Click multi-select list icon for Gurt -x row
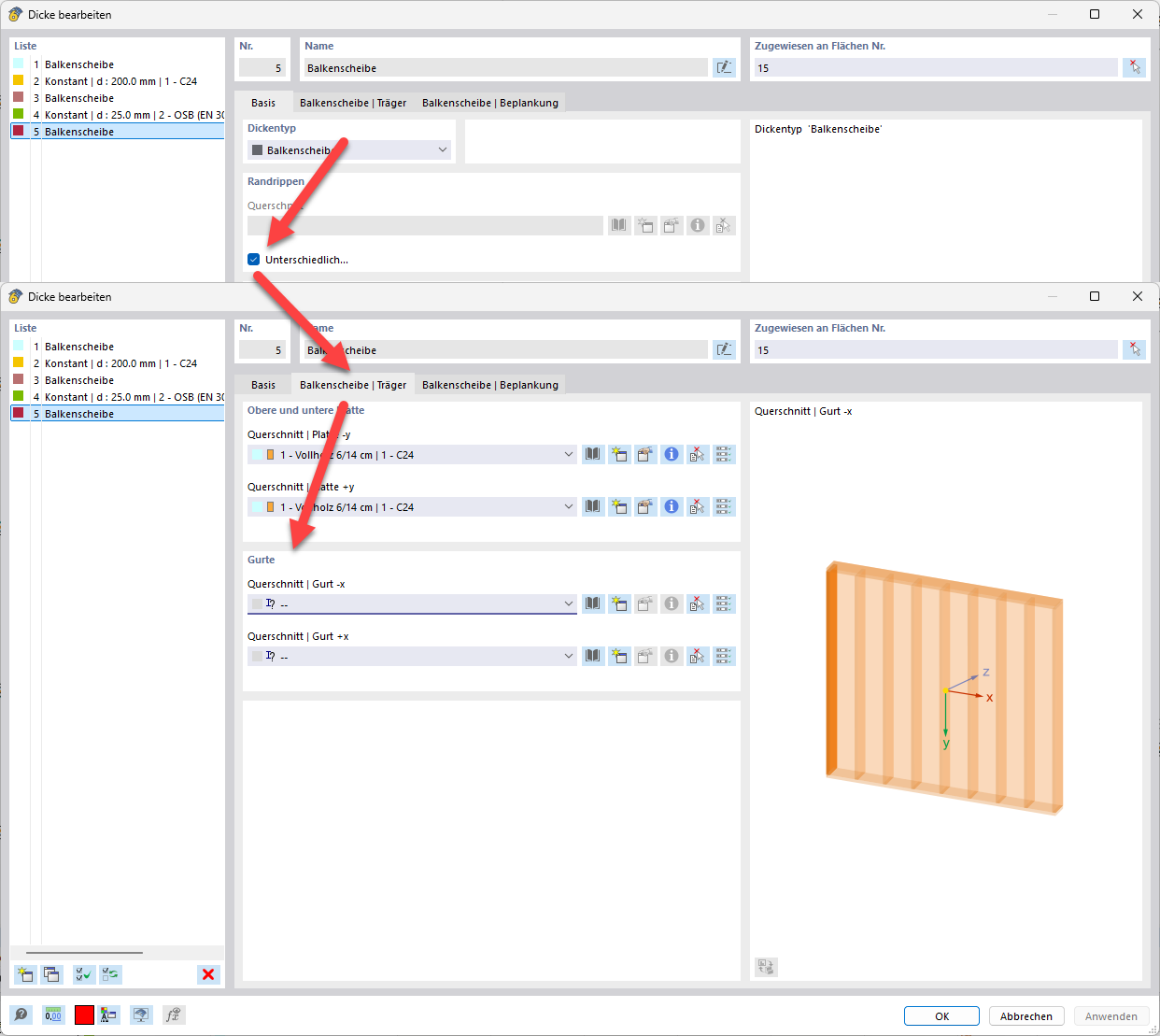This screenshot has width=1160, height=1036. pyautogui.click(x=724, y=603)
